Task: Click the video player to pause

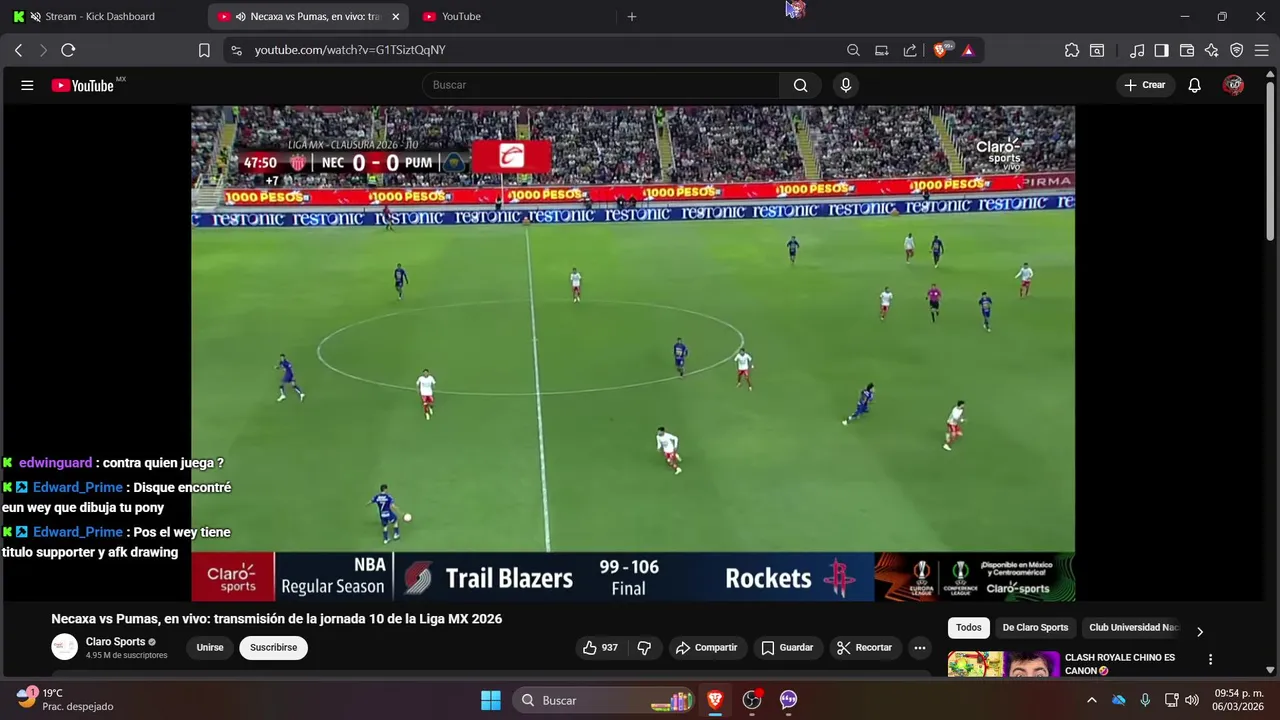Action: pyautogui.click(x=633, y=353)
